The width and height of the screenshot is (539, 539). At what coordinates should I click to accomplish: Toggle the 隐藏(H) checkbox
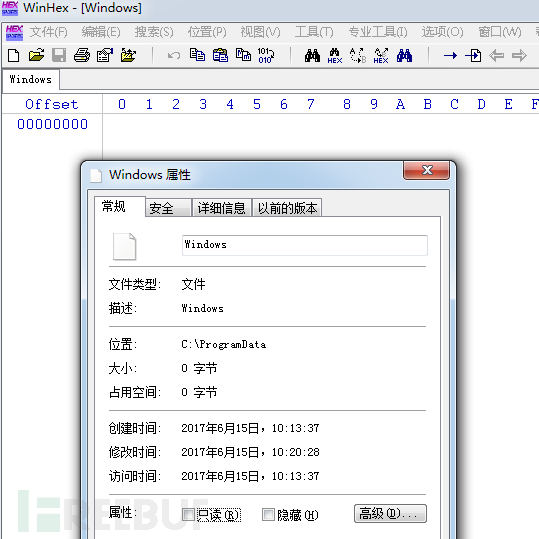coord(268,515)
